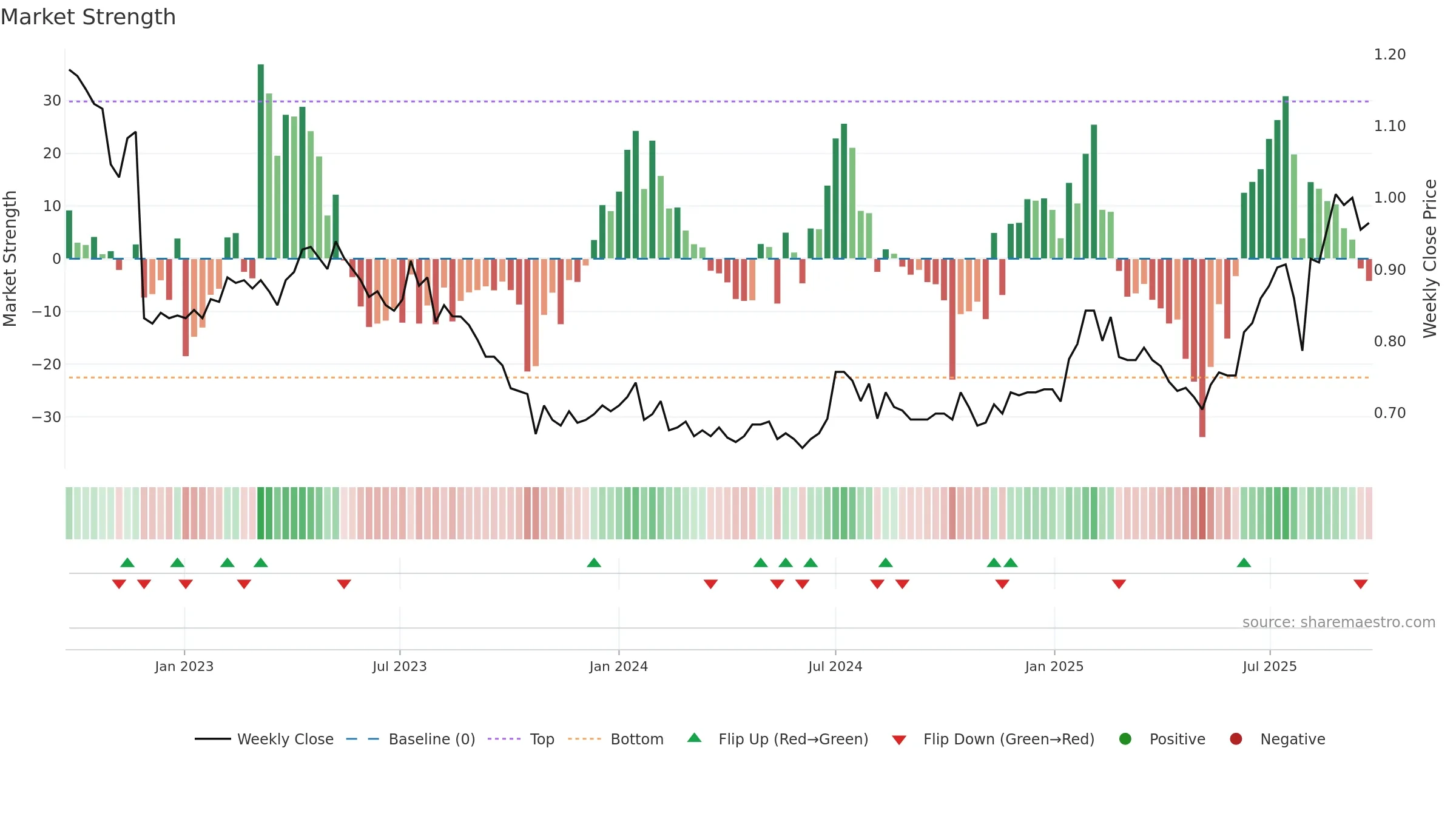Click the red flip-down marker after Jan 2025
The height and width of the screenshot is (819, 1456).
coord(1119,584)
